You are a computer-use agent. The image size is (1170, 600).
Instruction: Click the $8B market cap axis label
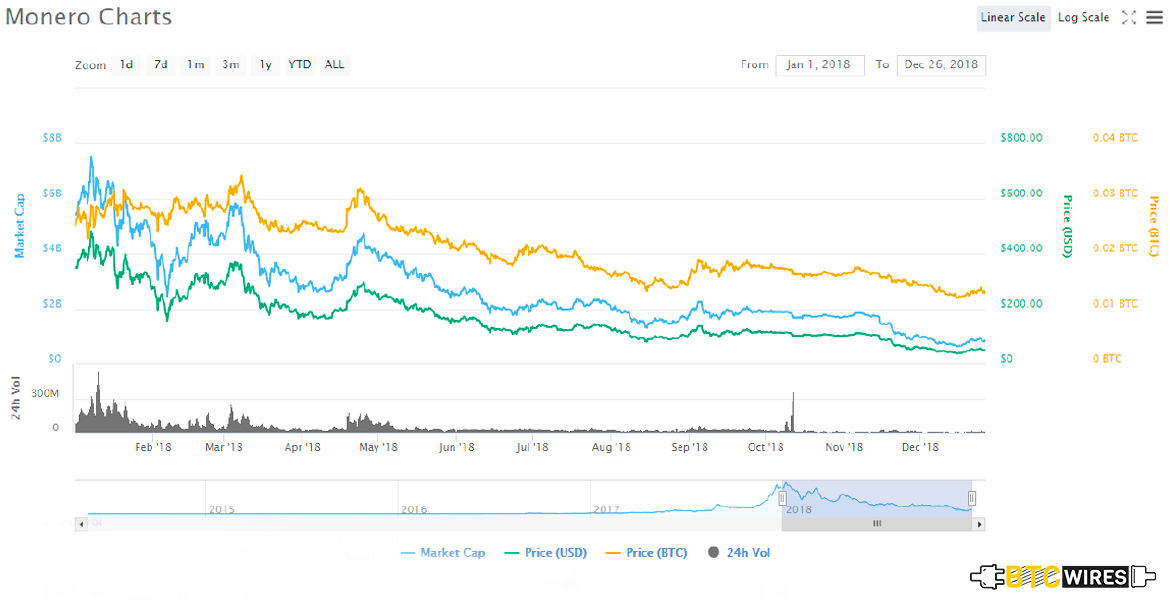coord(52,138)
